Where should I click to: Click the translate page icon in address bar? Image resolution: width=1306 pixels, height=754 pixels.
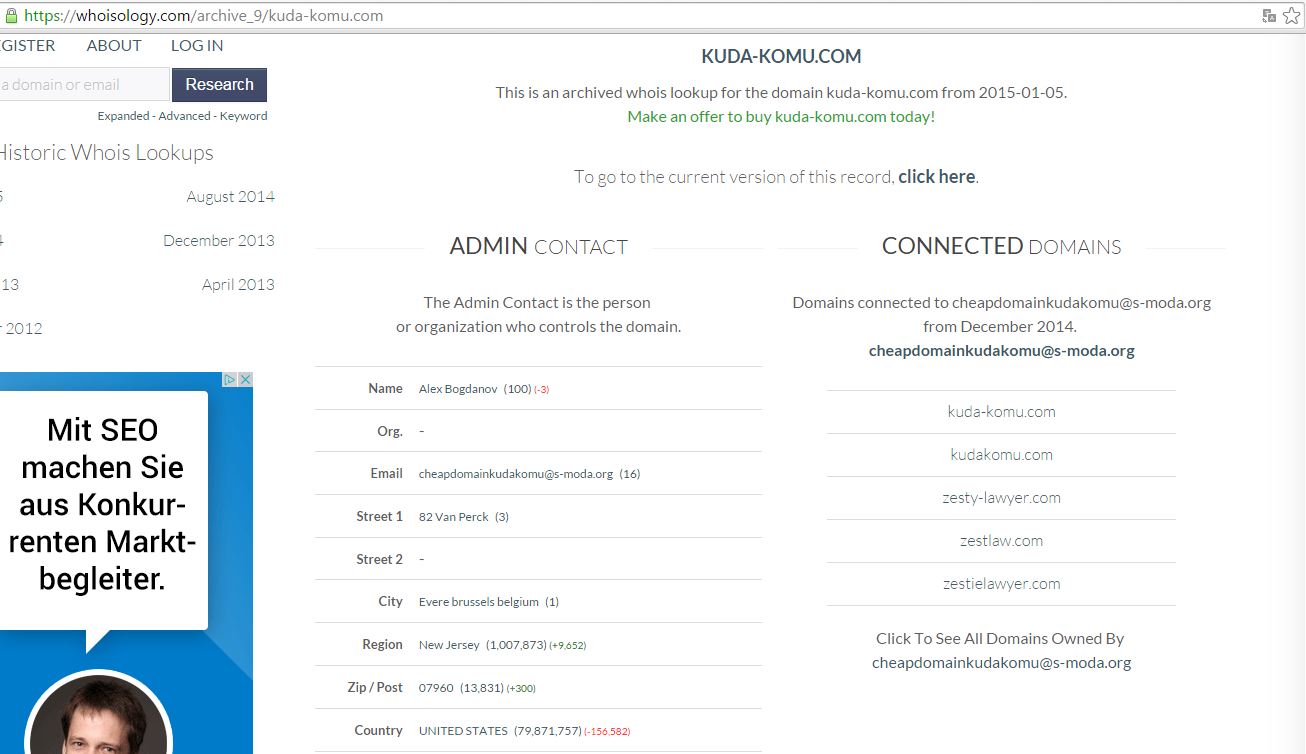click(1269, 16)
